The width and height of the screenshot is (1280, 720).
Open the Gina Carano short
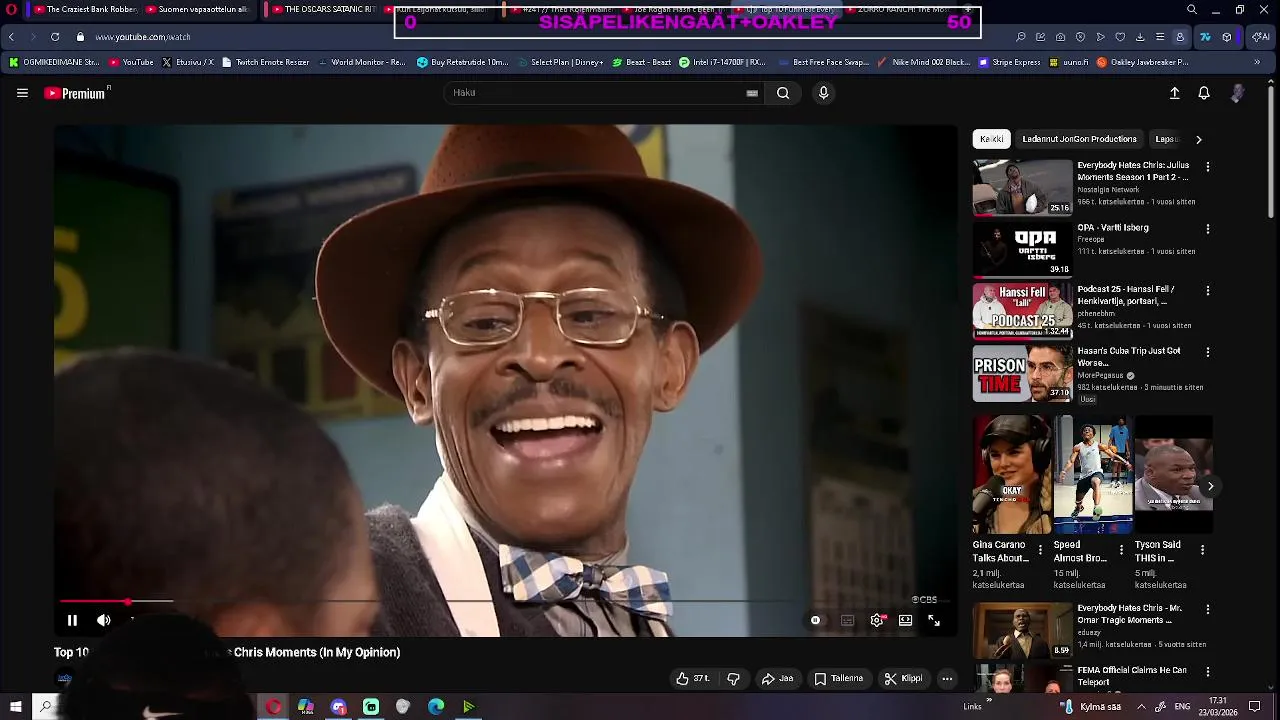[x=1012, y=475]
